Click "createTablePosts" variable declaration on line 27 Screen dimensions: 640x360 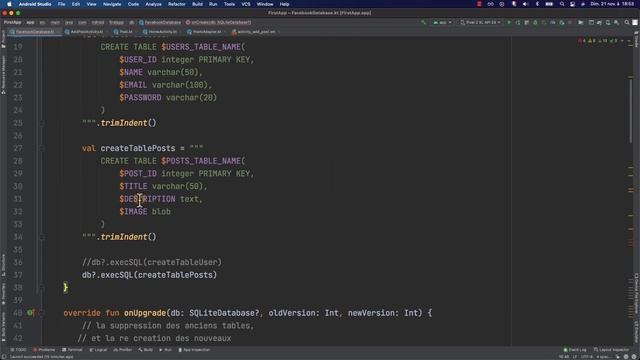click(138, 148)
